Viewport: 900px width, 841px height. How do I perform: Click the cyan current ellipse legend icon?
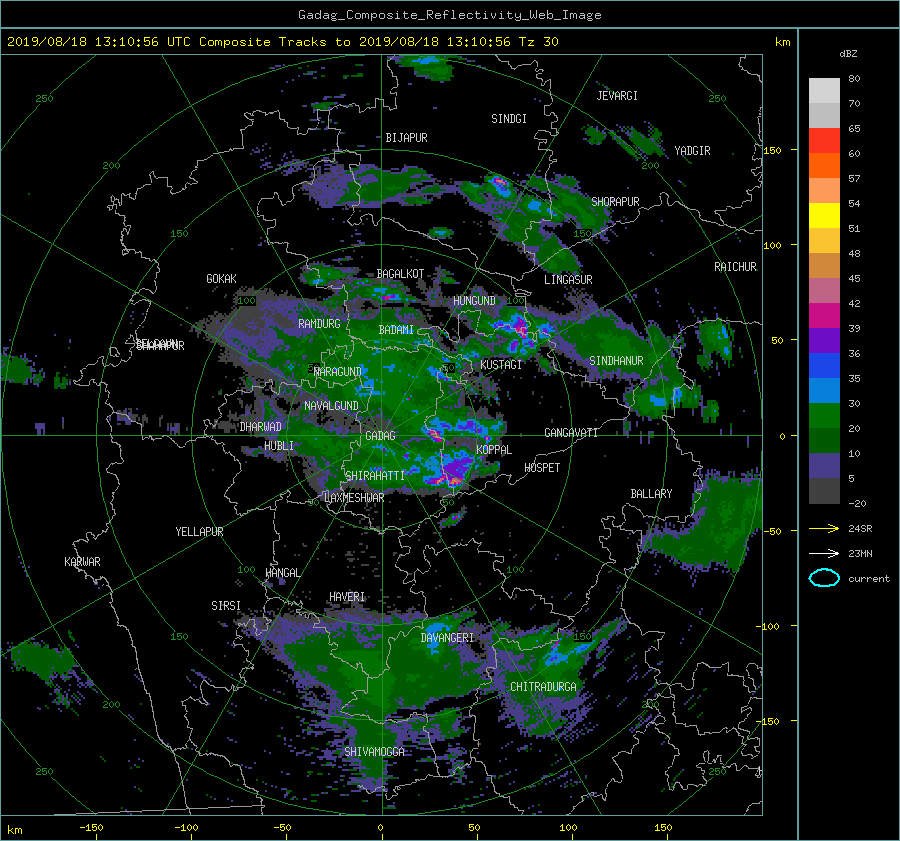(824, 578)
